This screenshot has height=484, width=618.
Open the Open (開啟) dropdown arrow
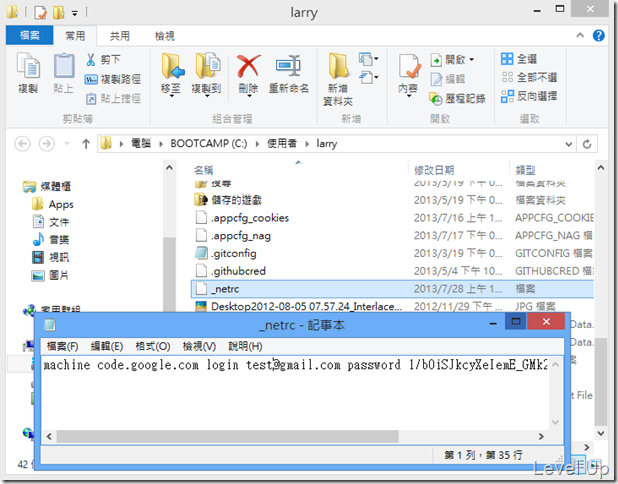(x=472, y=60)
